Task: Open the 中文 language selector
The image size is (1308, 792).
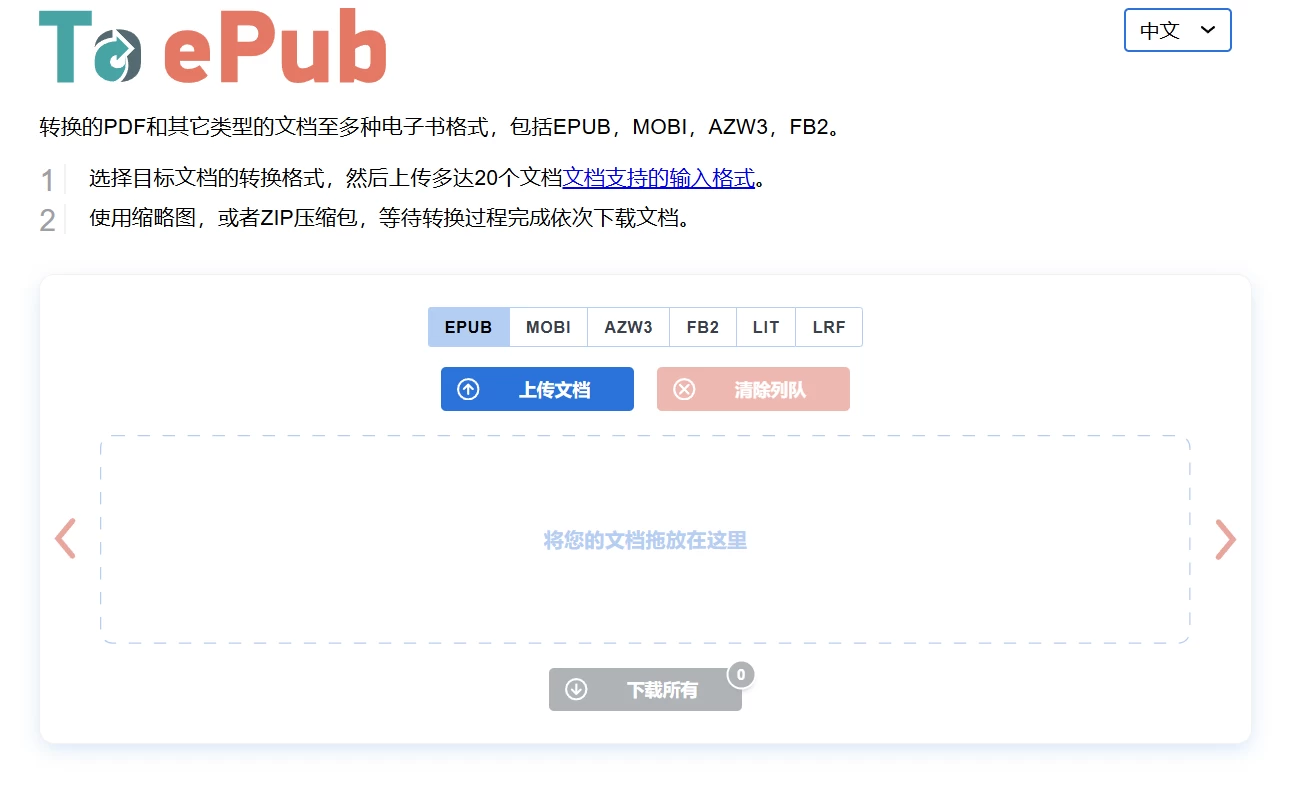Action: [1177, 31]
